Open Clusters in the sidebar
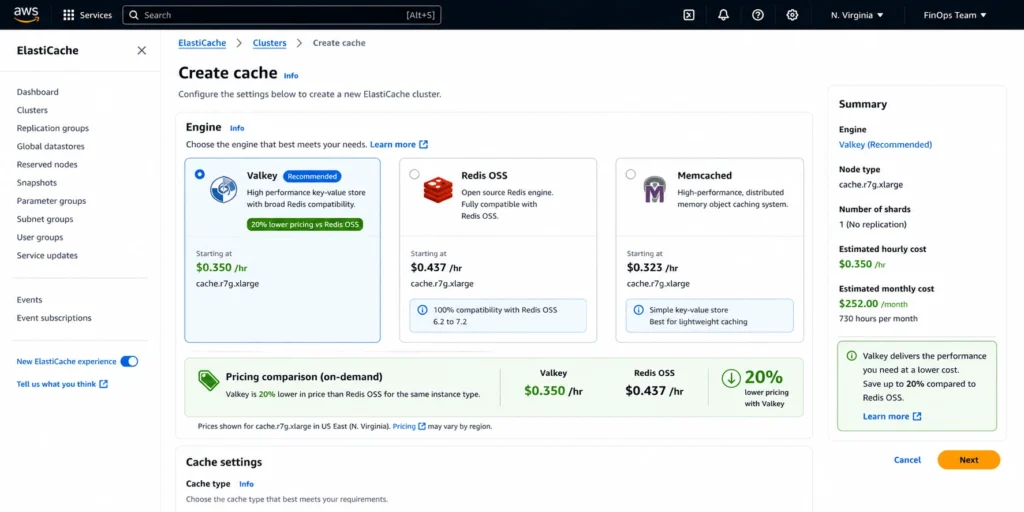This screenshot has width=1024, height=512. (32, 110)
